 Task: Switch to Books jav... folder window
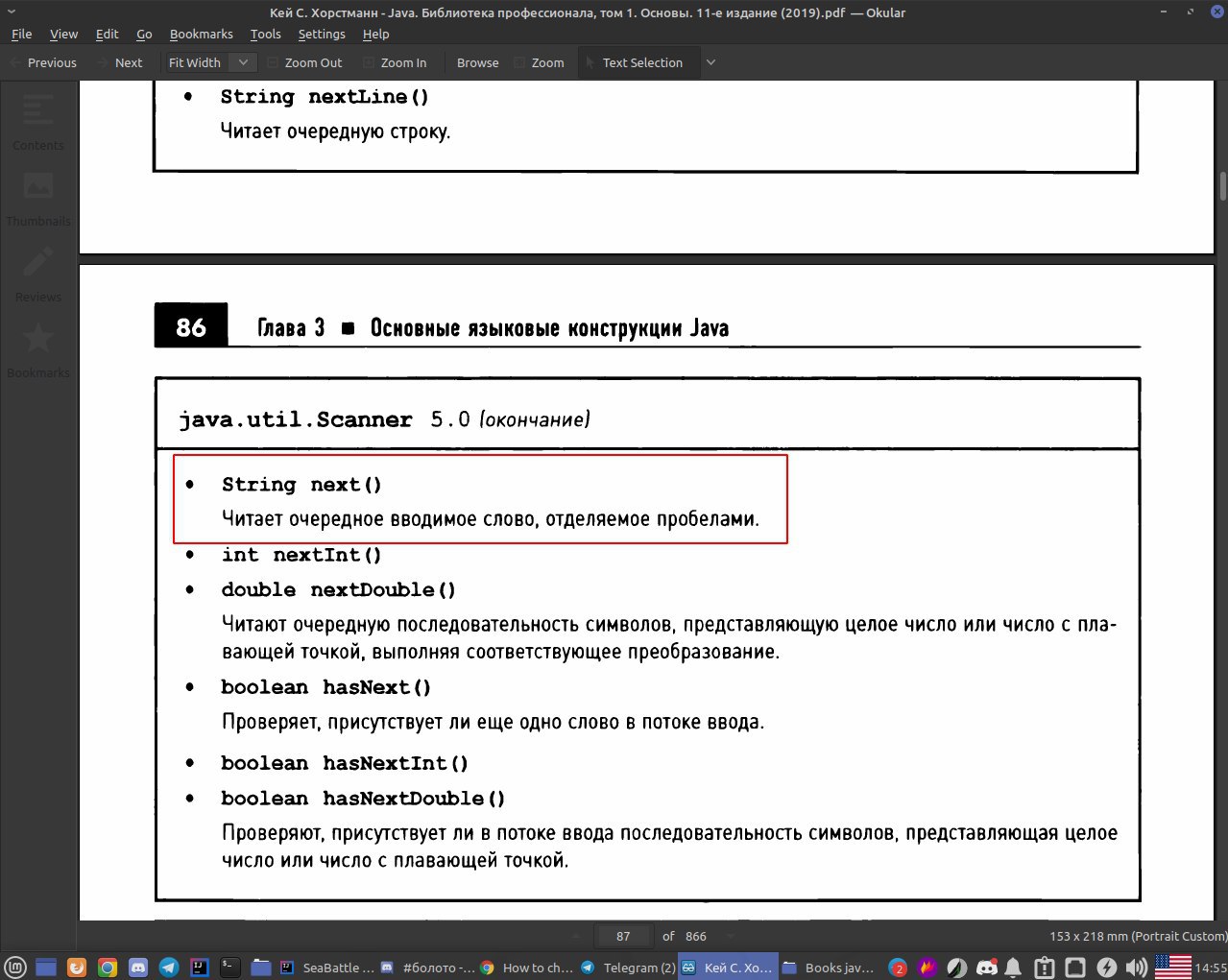point(828,968)
